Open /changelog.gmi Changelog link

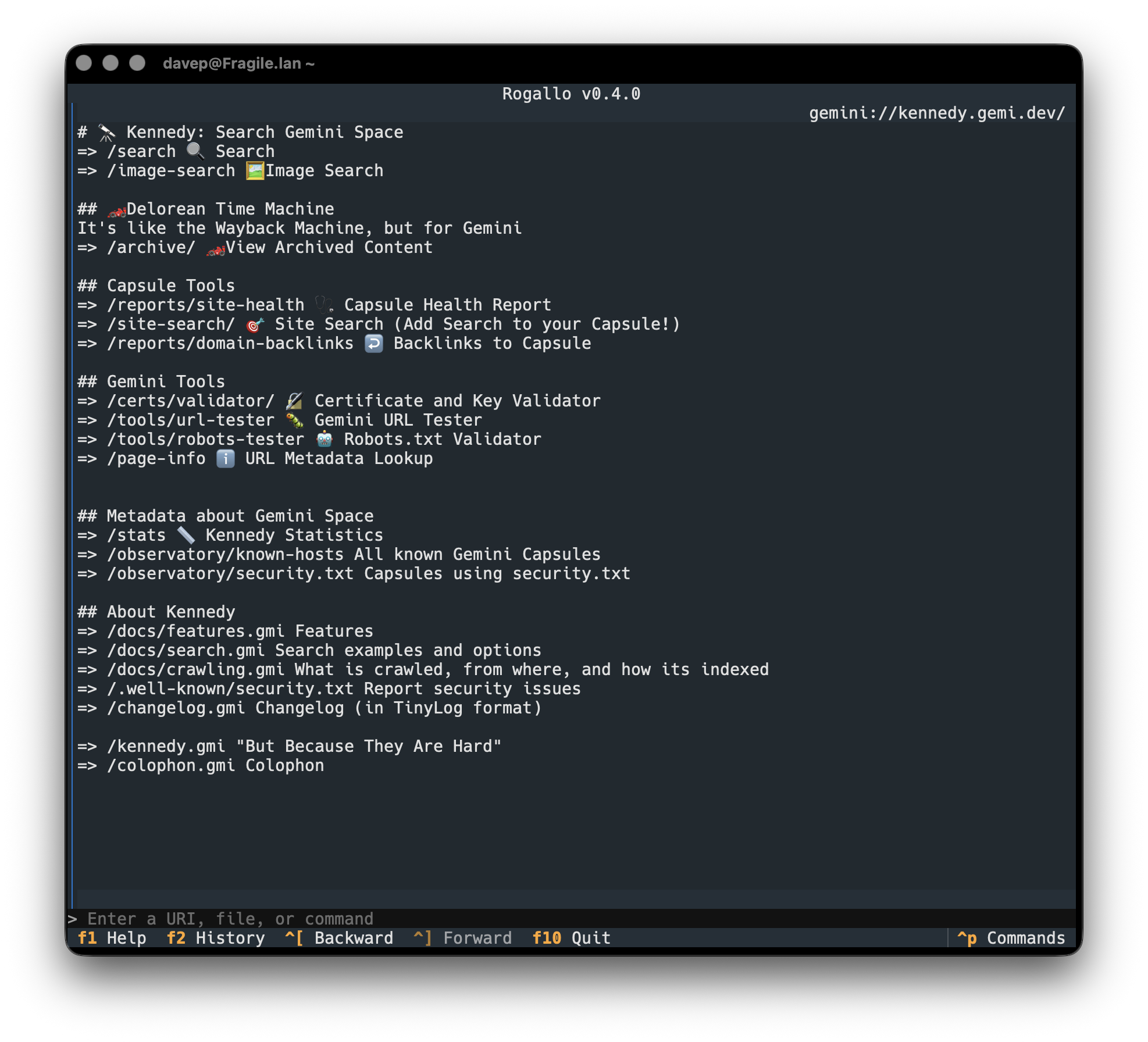309,708
